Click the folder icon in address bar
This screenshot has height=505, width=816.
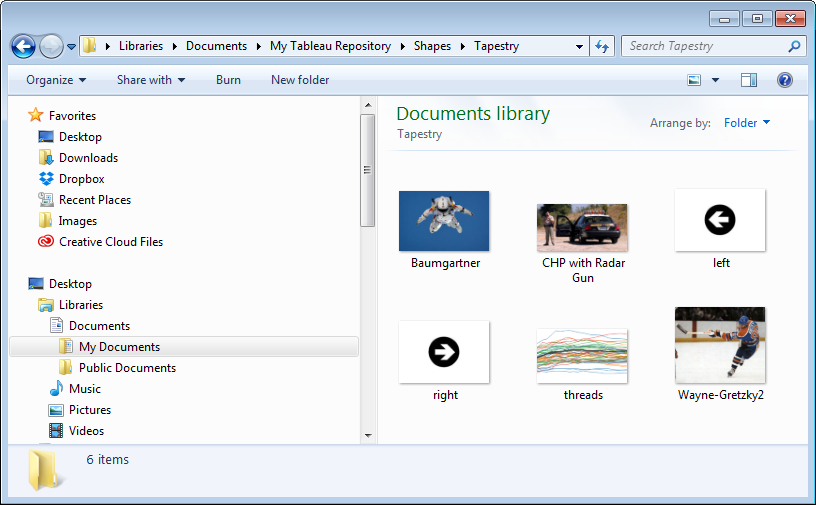click(90, 45)
